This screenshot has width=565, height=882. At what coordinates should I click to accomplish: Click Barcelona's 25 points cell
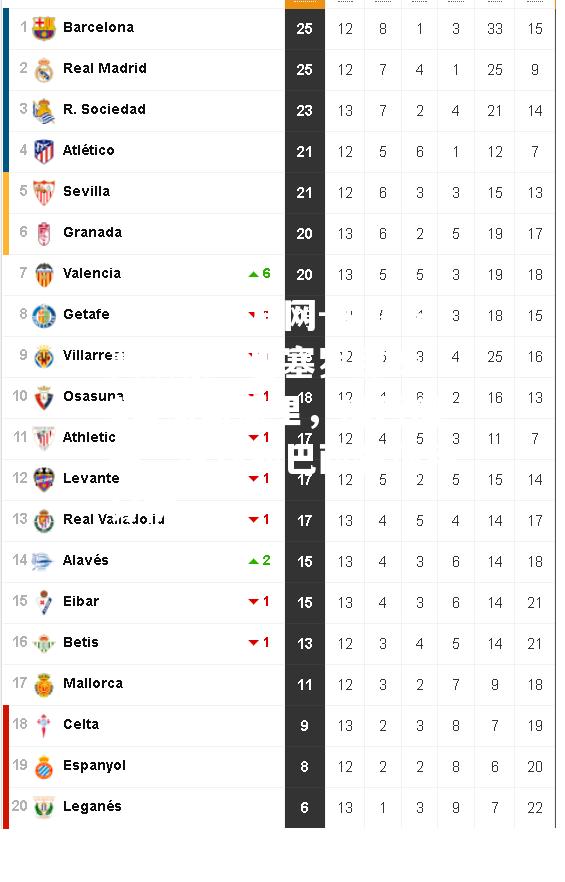pyautogui.click(x=304, y=29)
